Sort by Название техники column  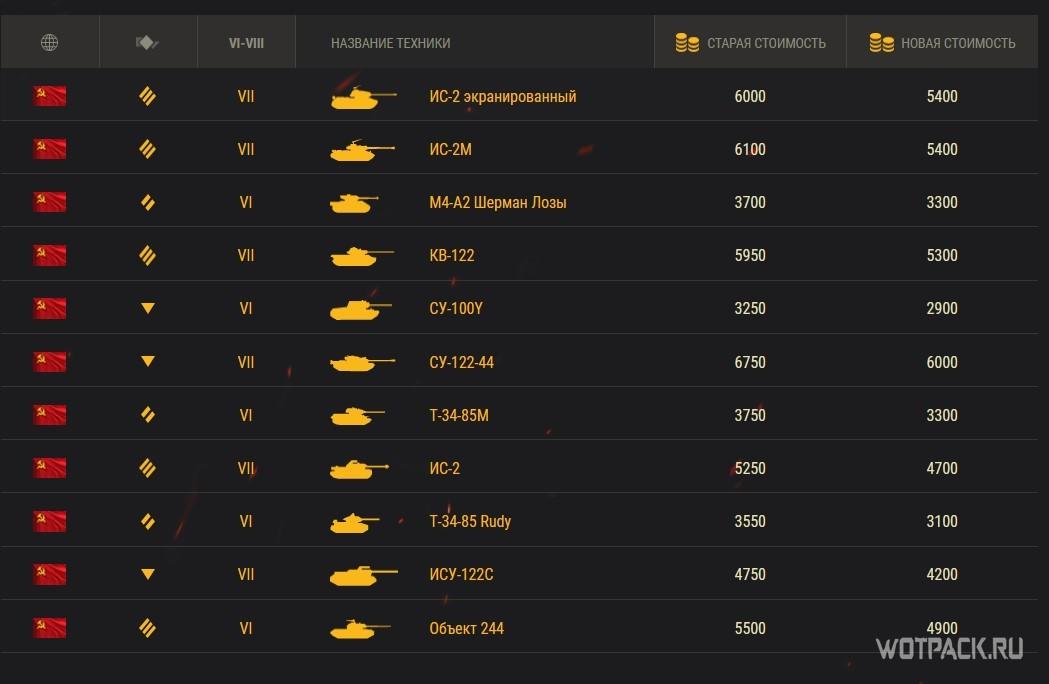tap(390, 43)
